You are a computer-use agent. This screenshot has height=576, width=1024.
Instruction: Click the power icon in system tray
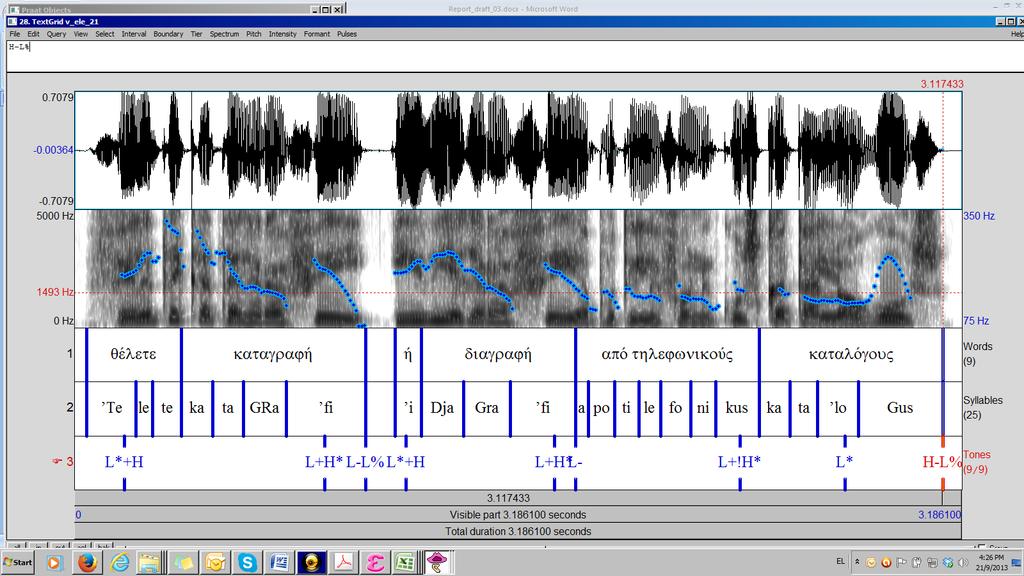click(x=917, y=562)
